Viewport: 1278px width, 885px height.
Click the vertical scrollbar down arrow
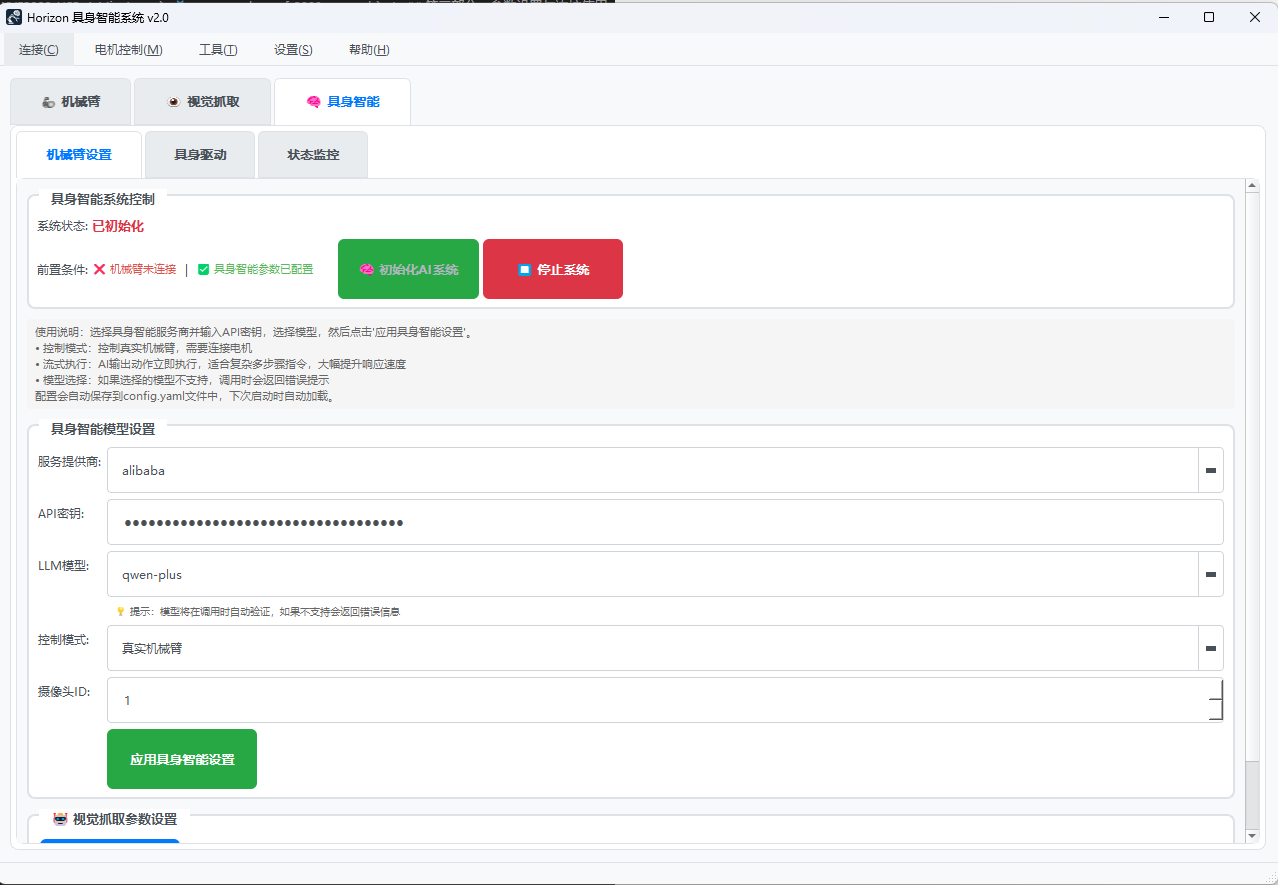coord(1251,835)
